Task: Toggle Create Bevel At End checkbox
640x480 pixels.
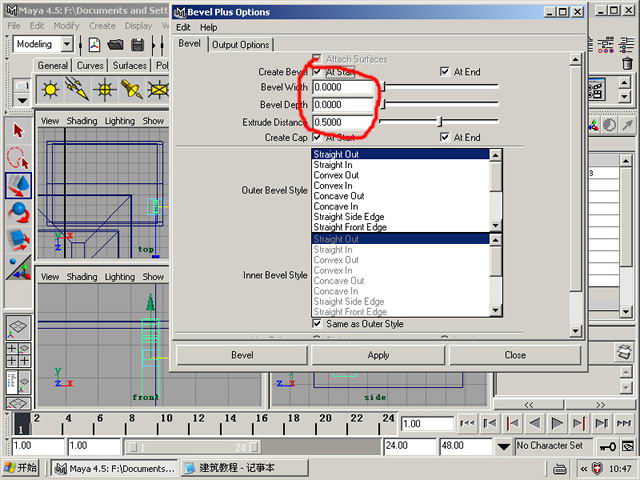Action: point(444,72)
